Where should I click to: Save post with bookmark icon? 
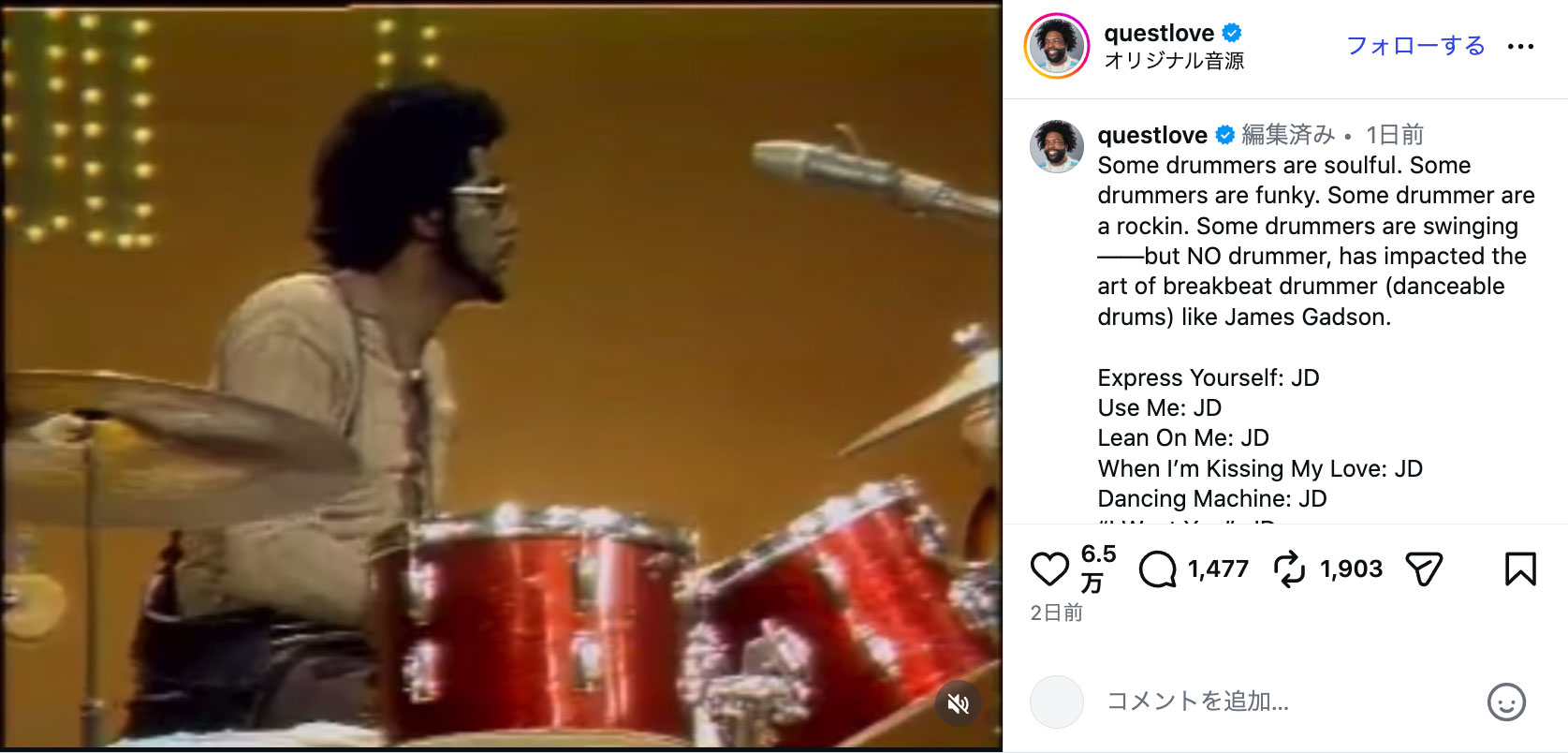click(x=1520, y=568)
